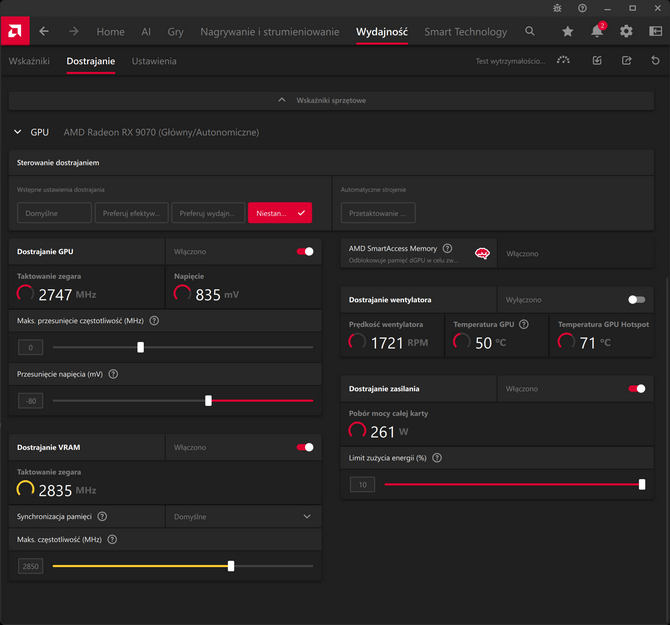Toggle Dostrajanie GPU switch
Viewport: 670px width, 625px height.
(305, 251)
